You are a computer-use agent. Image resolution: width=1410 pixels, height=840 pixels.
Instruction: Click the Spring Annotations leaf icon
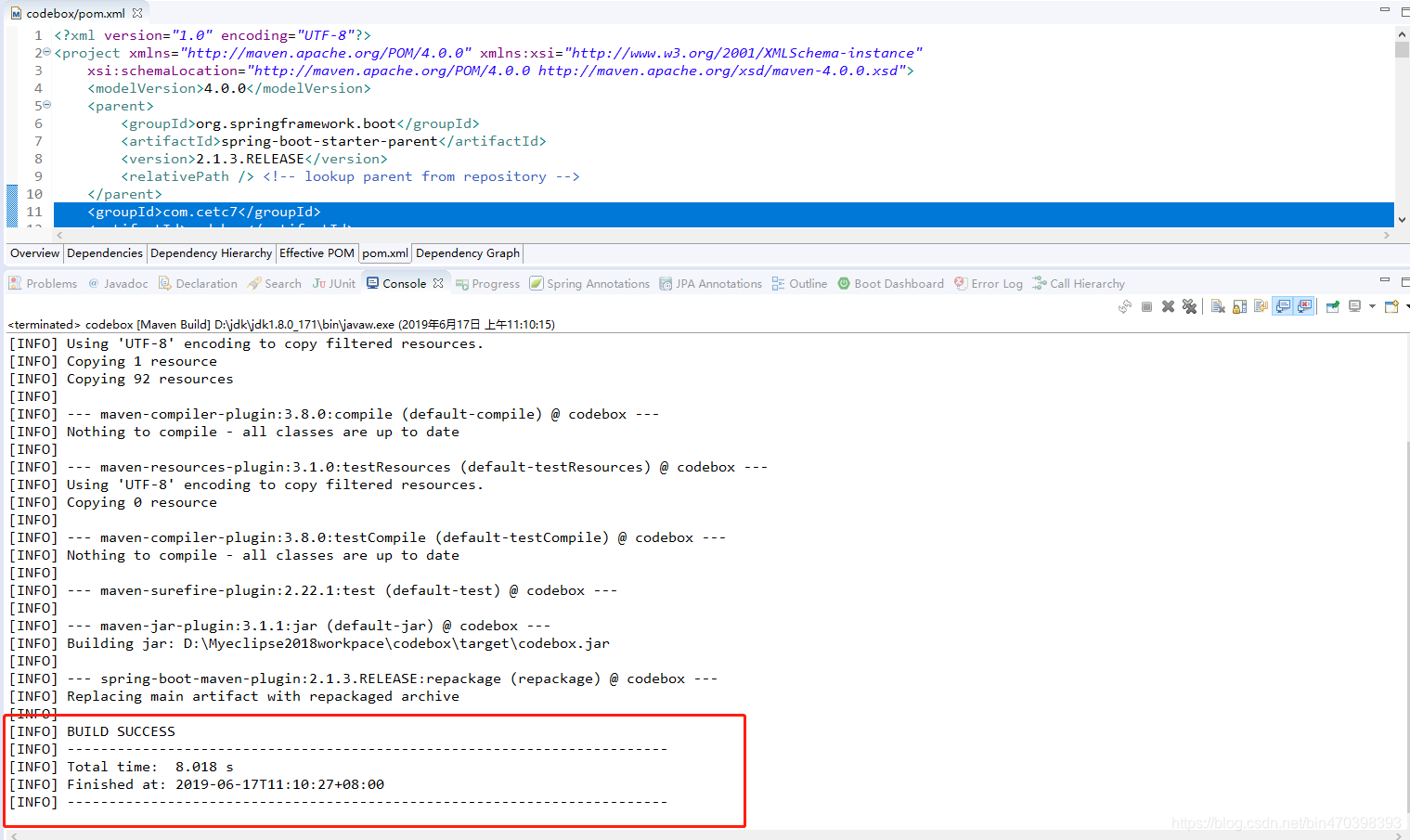537,283
